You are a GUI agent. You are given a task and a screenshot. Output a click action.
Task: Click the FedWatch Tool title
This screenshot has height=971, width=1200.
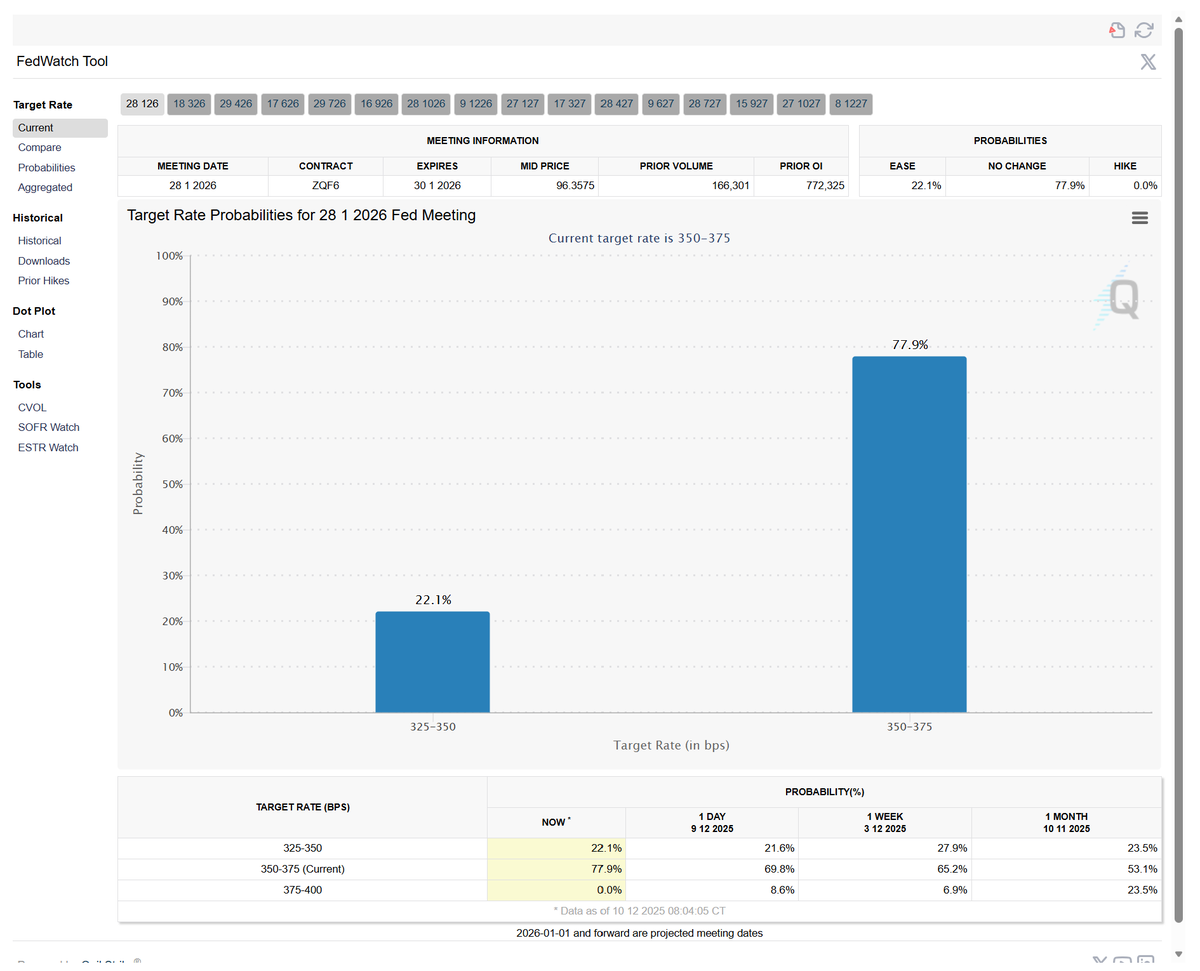pyautogui.click(x=62, y=62)
